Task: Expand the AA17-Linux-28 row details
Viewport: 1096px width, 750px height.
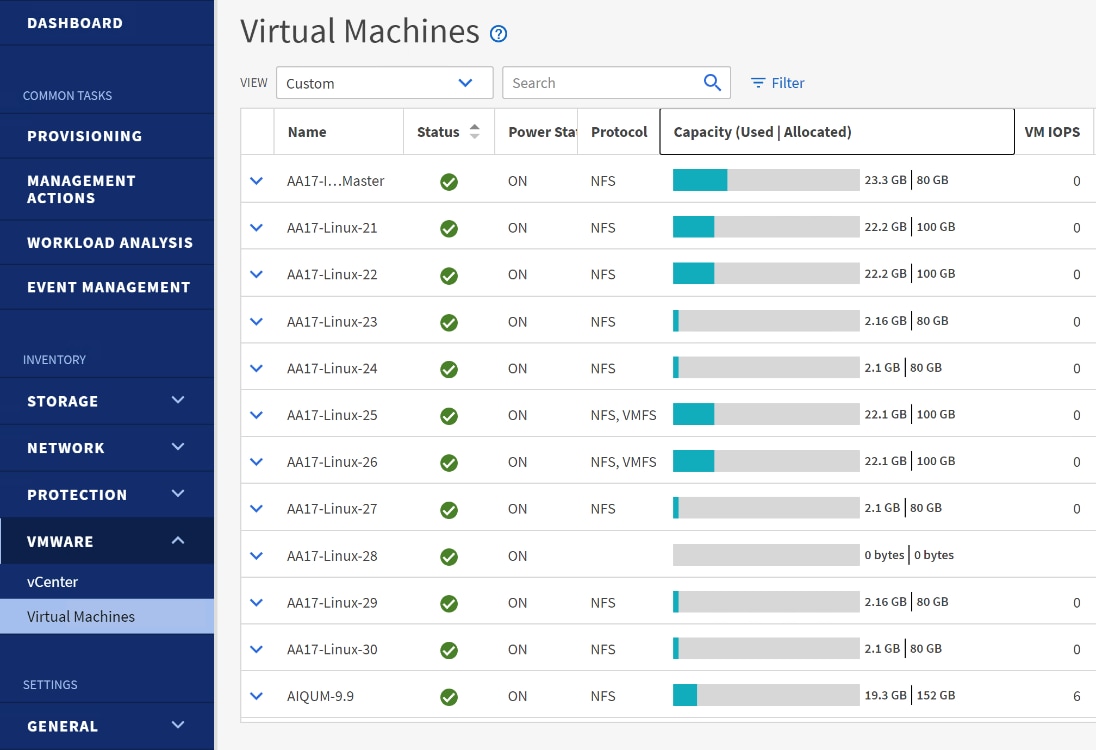Action: point(257,556)
